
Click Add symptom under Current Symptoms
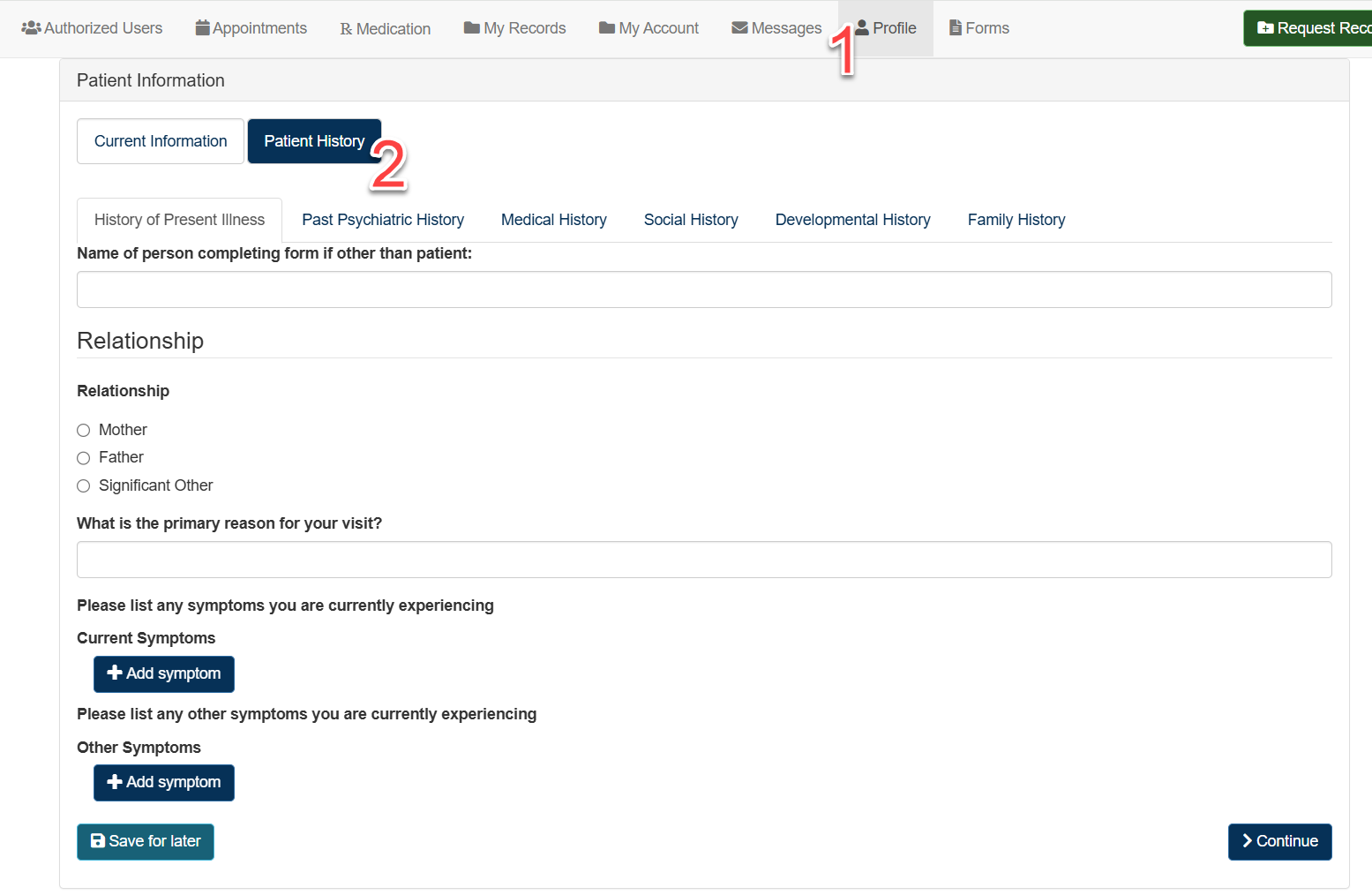(164, 674)
